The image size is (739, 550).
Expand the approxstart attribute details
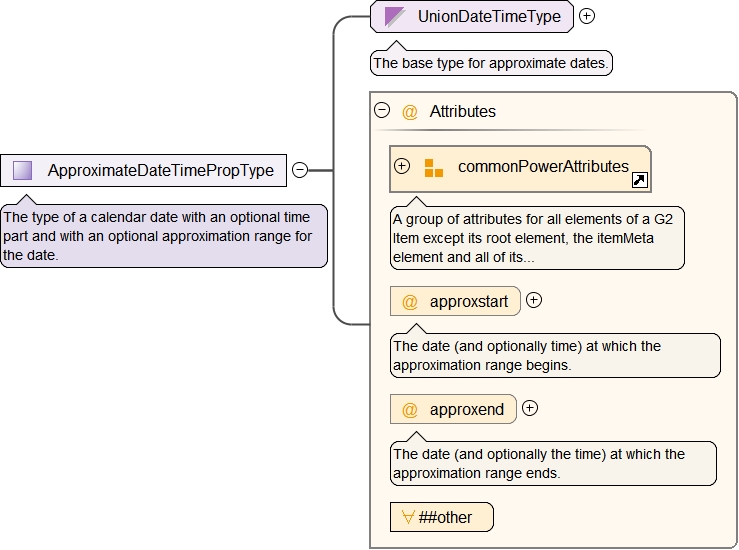pos(534,300)
